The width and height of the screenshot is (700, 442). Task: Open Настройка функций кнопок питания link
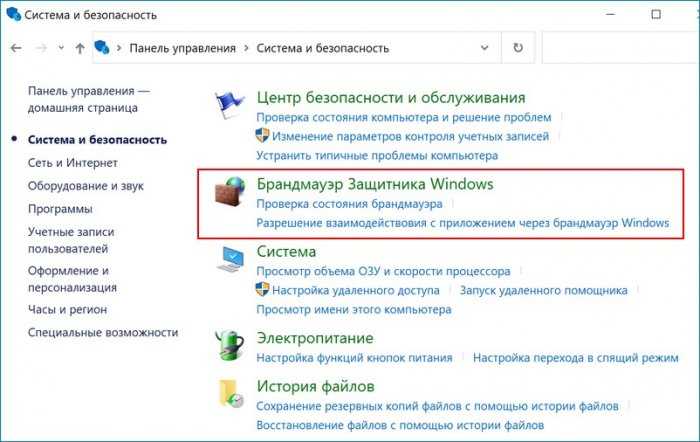354,358
